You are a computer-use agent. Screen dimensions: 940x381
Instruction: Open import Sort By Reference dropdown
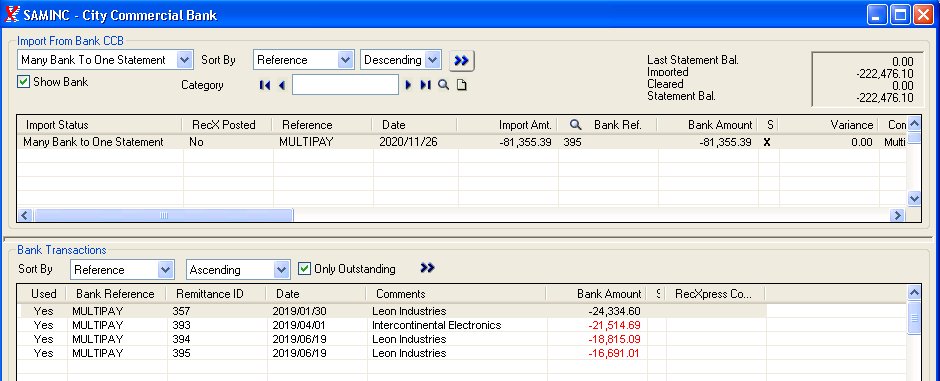tap(345, 60)
